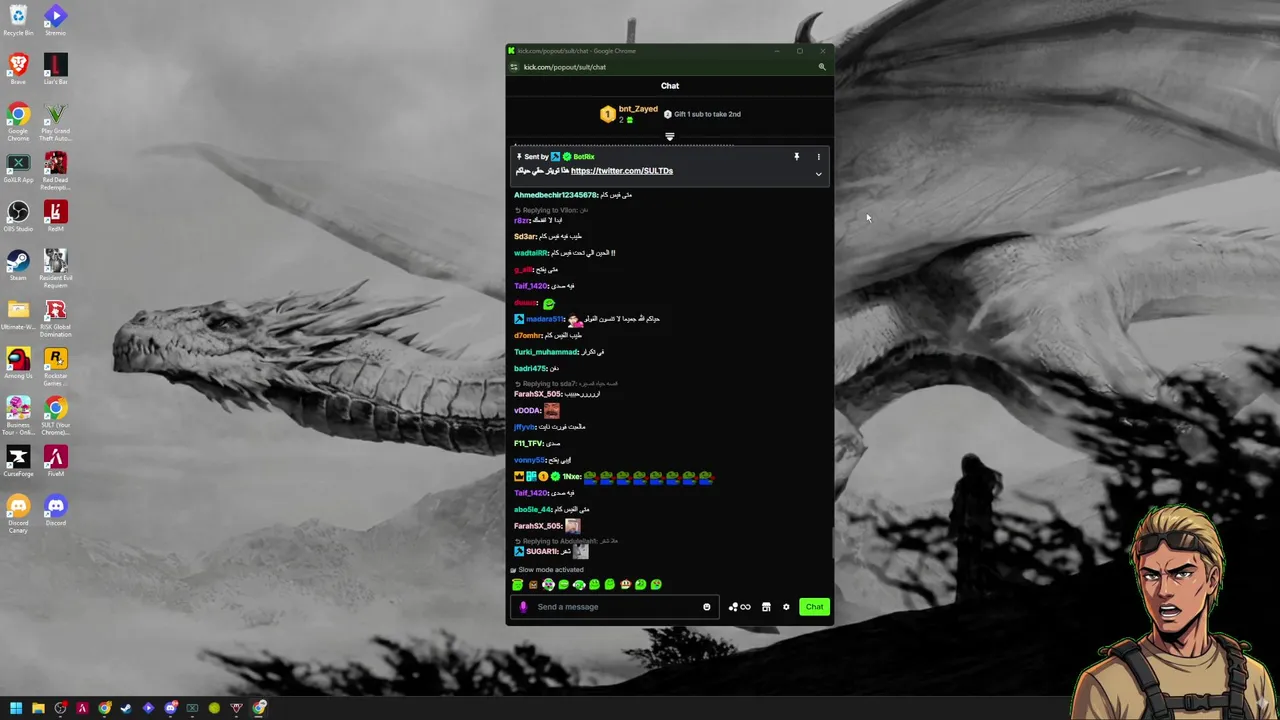Open Resident Evil Requiem desktop shortcut
This screenshot has width=1280, height=720.
click(x=55, y=269)
